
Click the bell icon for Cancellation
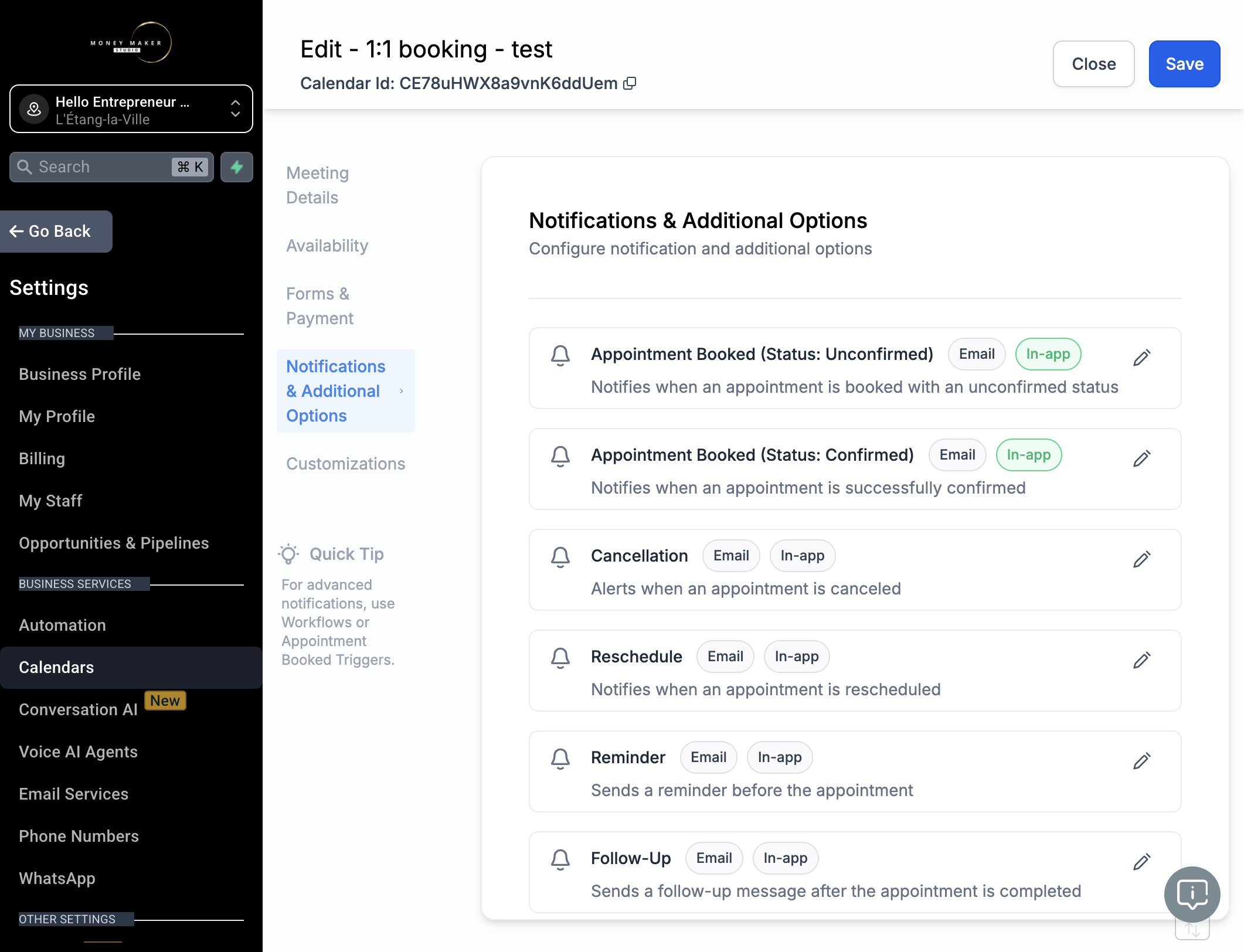point(560,557)
